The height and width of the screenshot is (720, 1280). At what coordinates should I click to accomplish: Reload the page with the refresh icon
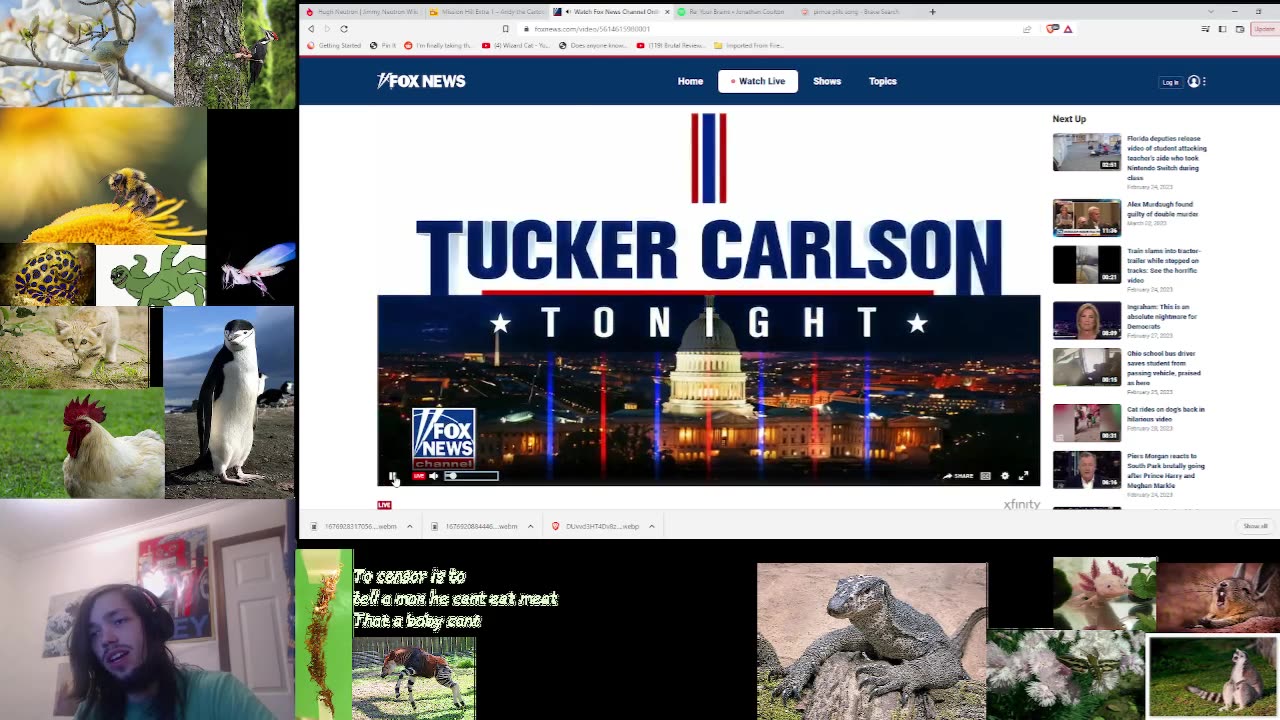coord(344,29)
